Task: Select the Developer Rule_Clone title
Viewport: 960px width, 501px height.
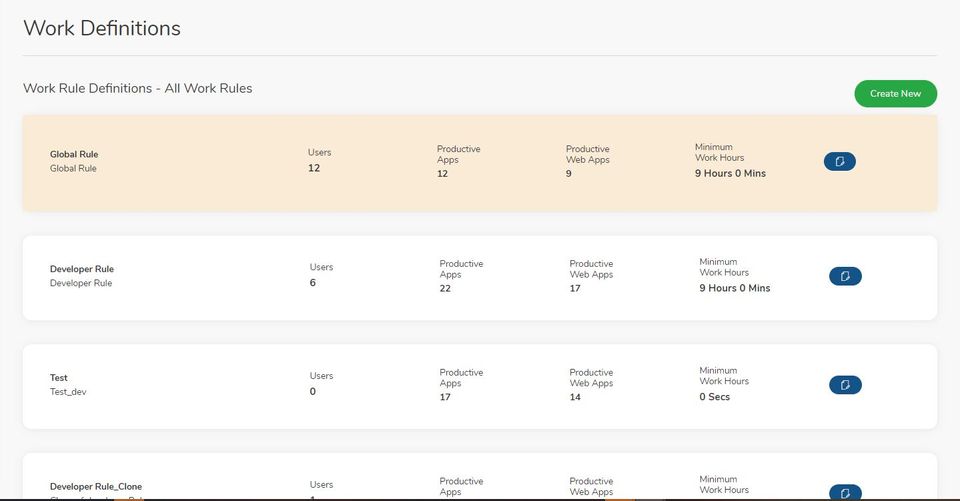Action: pyautogui.click(x=96, y=486)
